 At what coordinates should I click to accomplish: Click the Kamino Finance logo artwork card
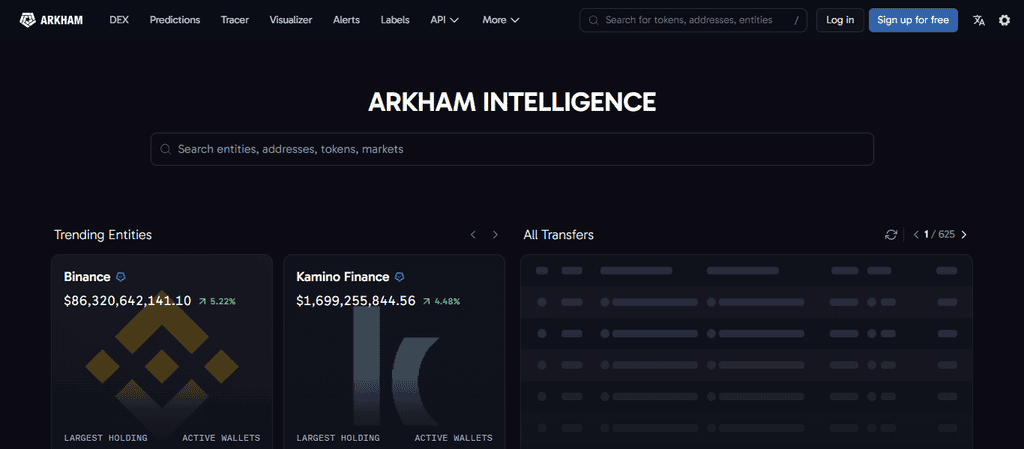(396, 365)
